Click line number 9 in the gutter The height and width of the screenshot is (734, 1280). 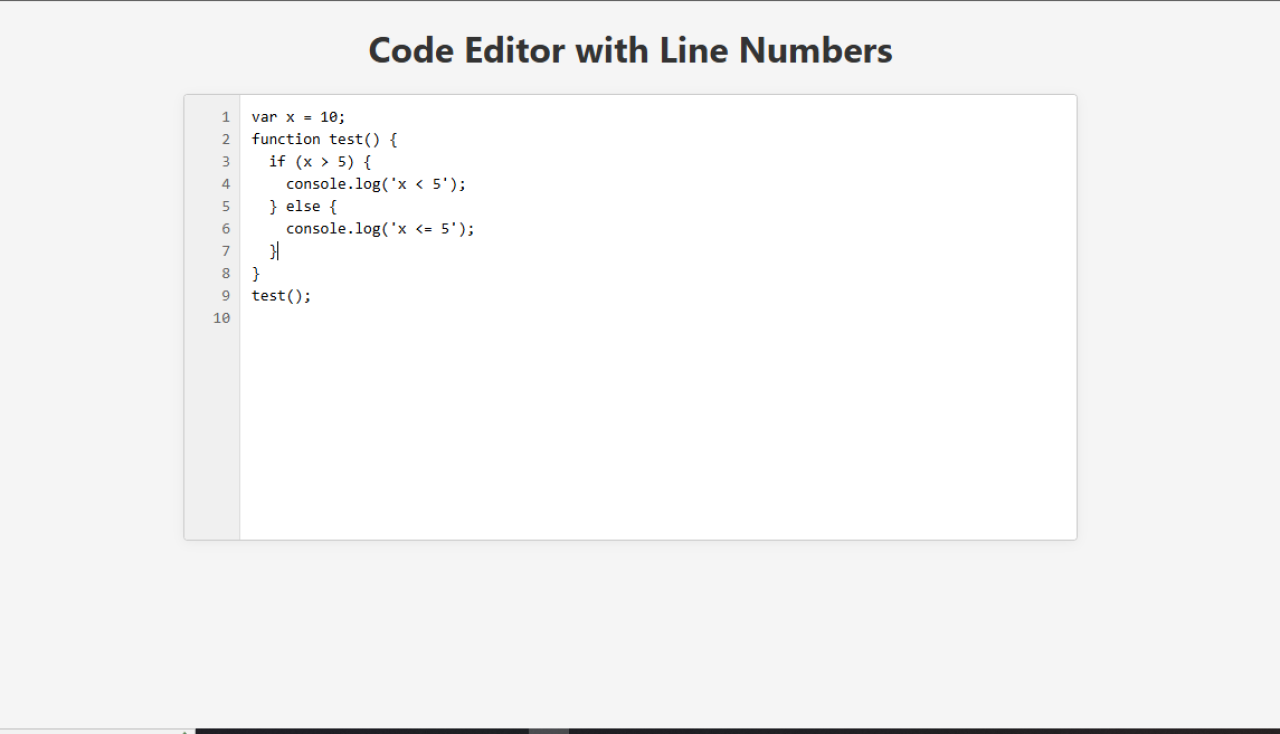click(226, 296)
